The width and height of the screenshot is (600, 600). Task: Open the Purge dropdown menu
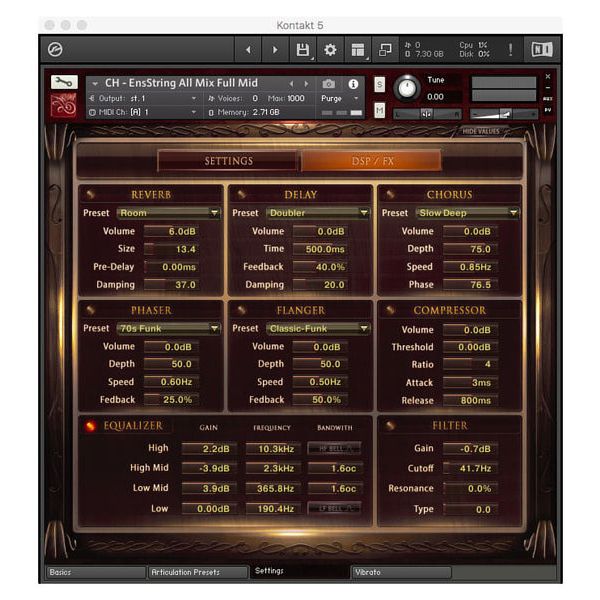(x=339, y=98)
